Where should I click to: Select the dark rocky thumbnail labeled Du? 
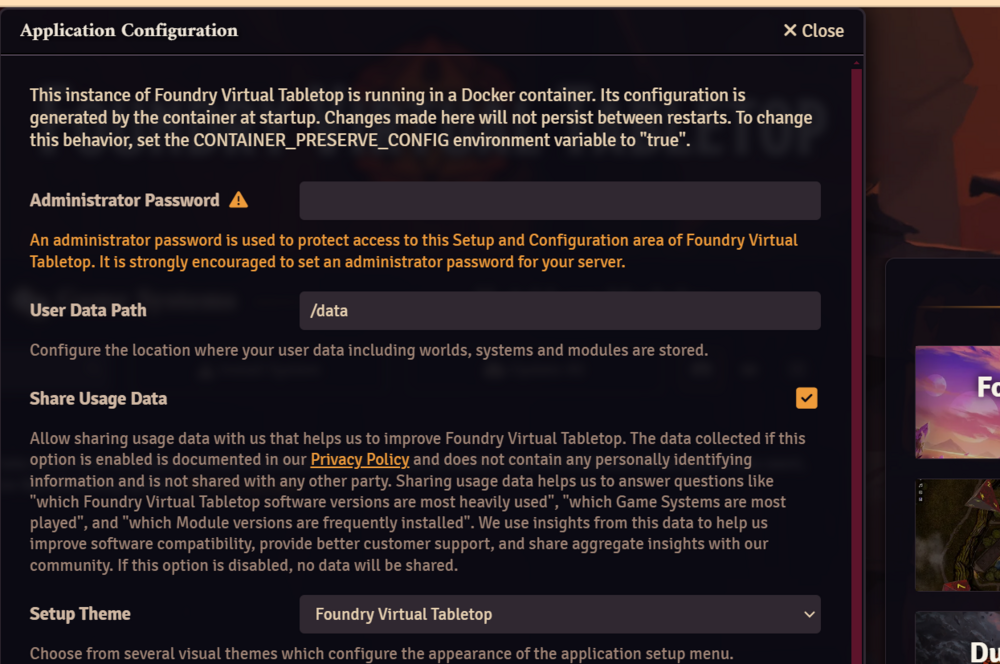[957, 638]
